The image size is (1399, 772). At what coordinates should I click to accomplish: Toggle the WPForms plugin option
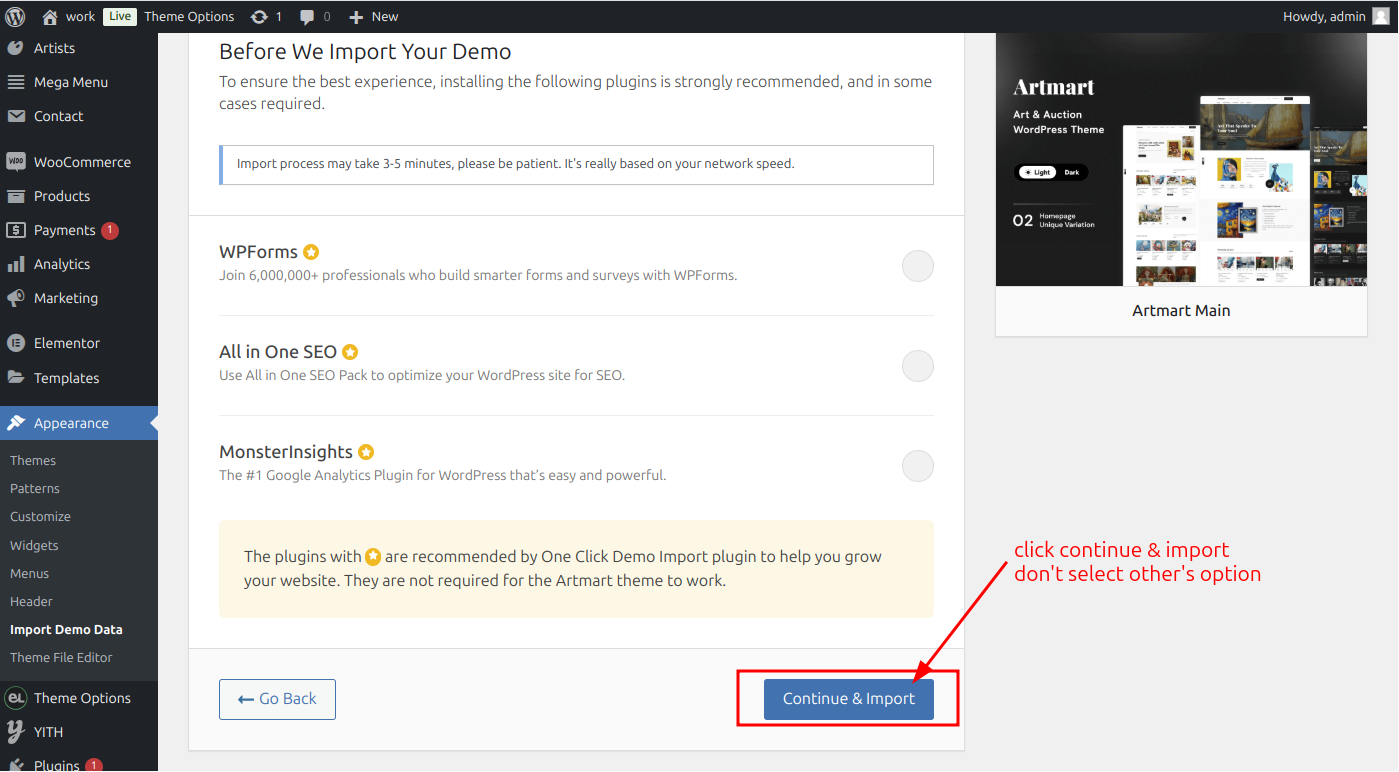[917, 266]
